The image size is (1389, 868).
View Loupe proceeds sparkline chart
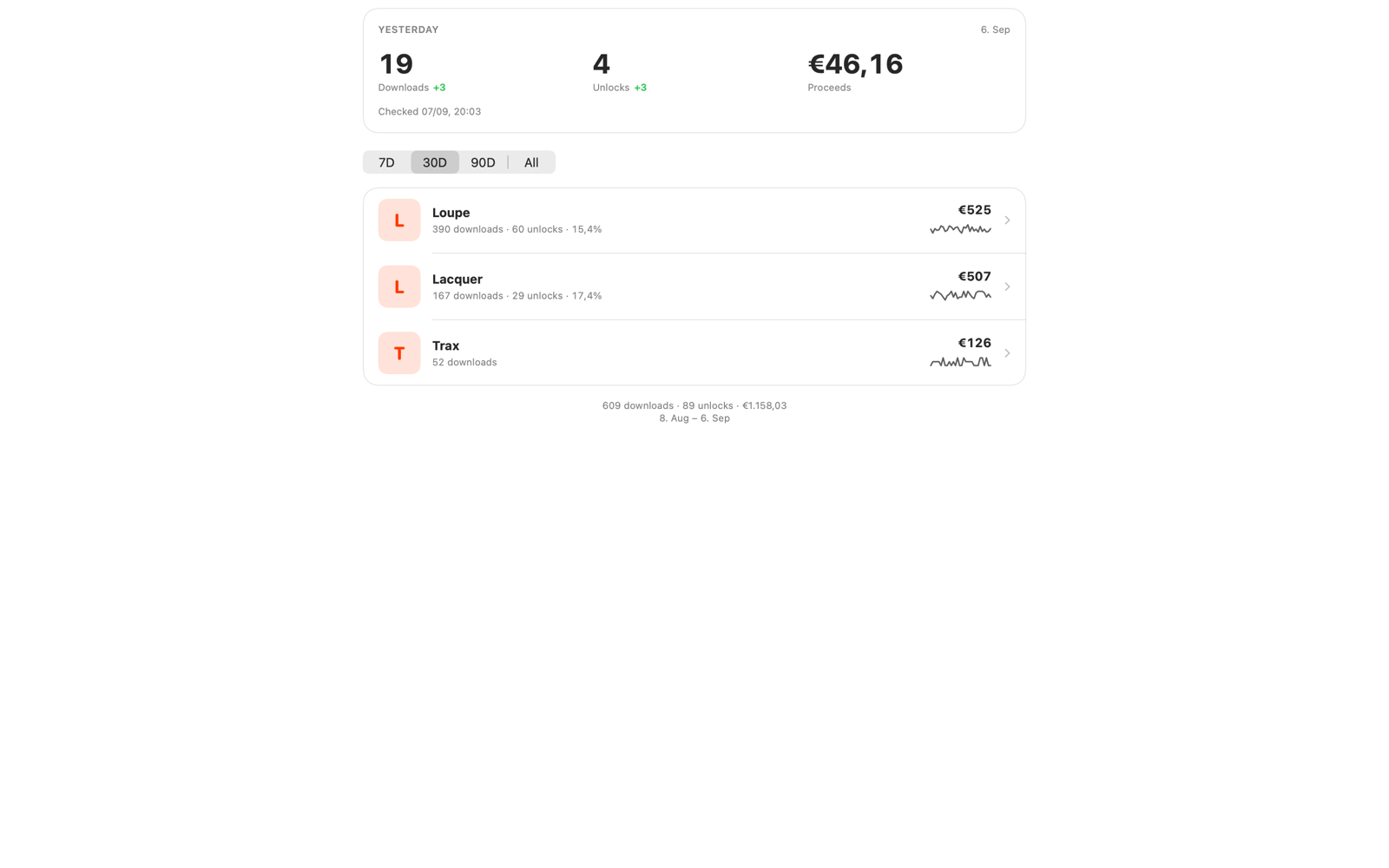[x=960, y=229]
